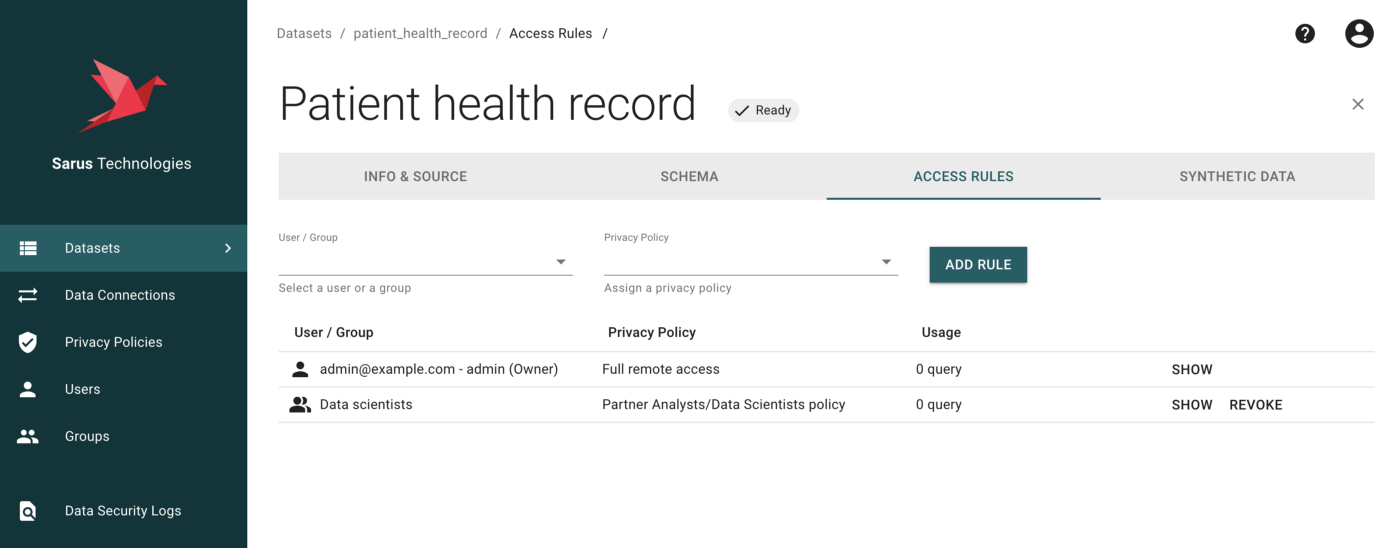Click the Sarus red bird logo
1400x548 pixels.
[122, 96]
